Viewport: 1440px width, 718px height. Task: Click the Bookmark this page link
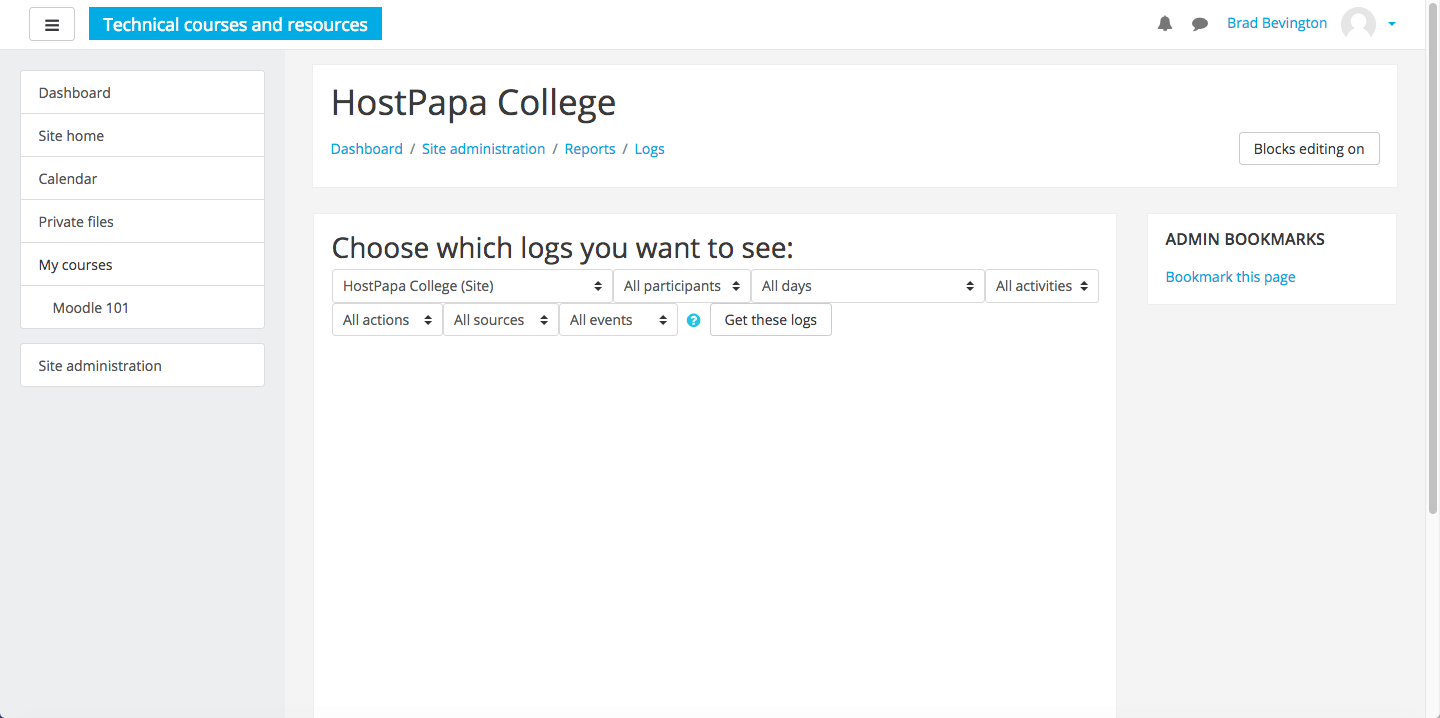pos(1230,277)
